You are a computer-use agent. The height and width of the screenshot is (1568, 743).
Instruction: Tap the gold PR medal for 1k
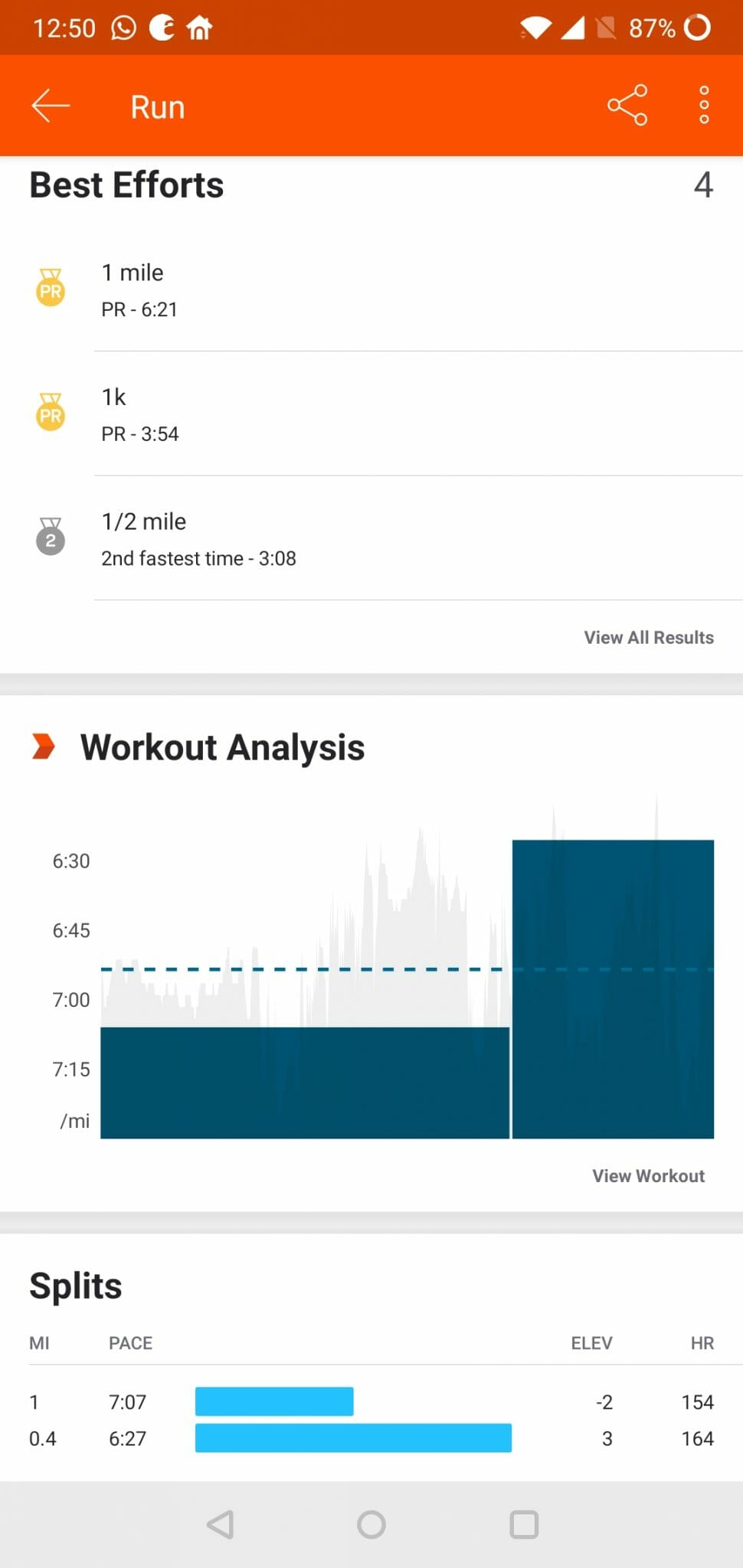(x=51, y=413)
